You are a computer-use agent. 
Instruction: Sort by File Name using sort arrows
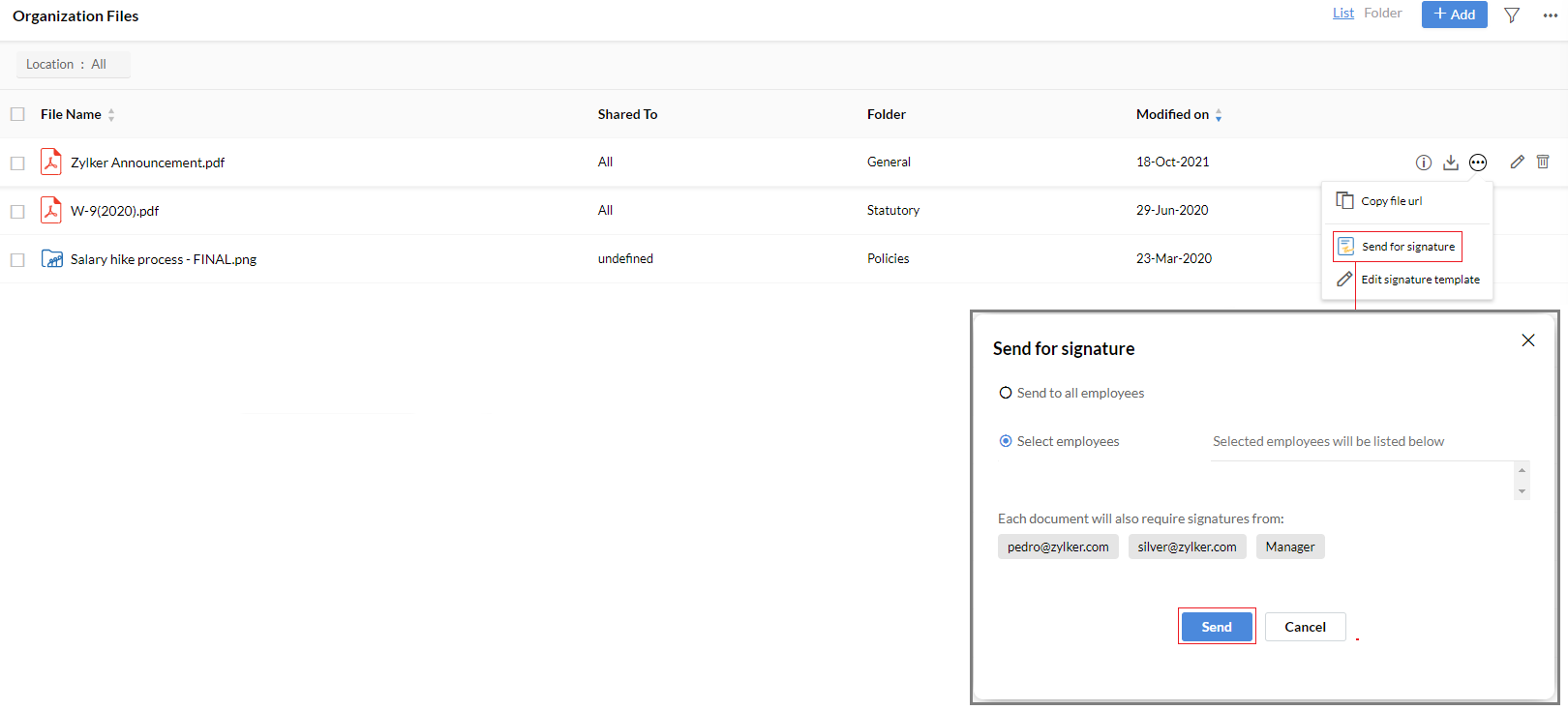(x=111, y=115)
